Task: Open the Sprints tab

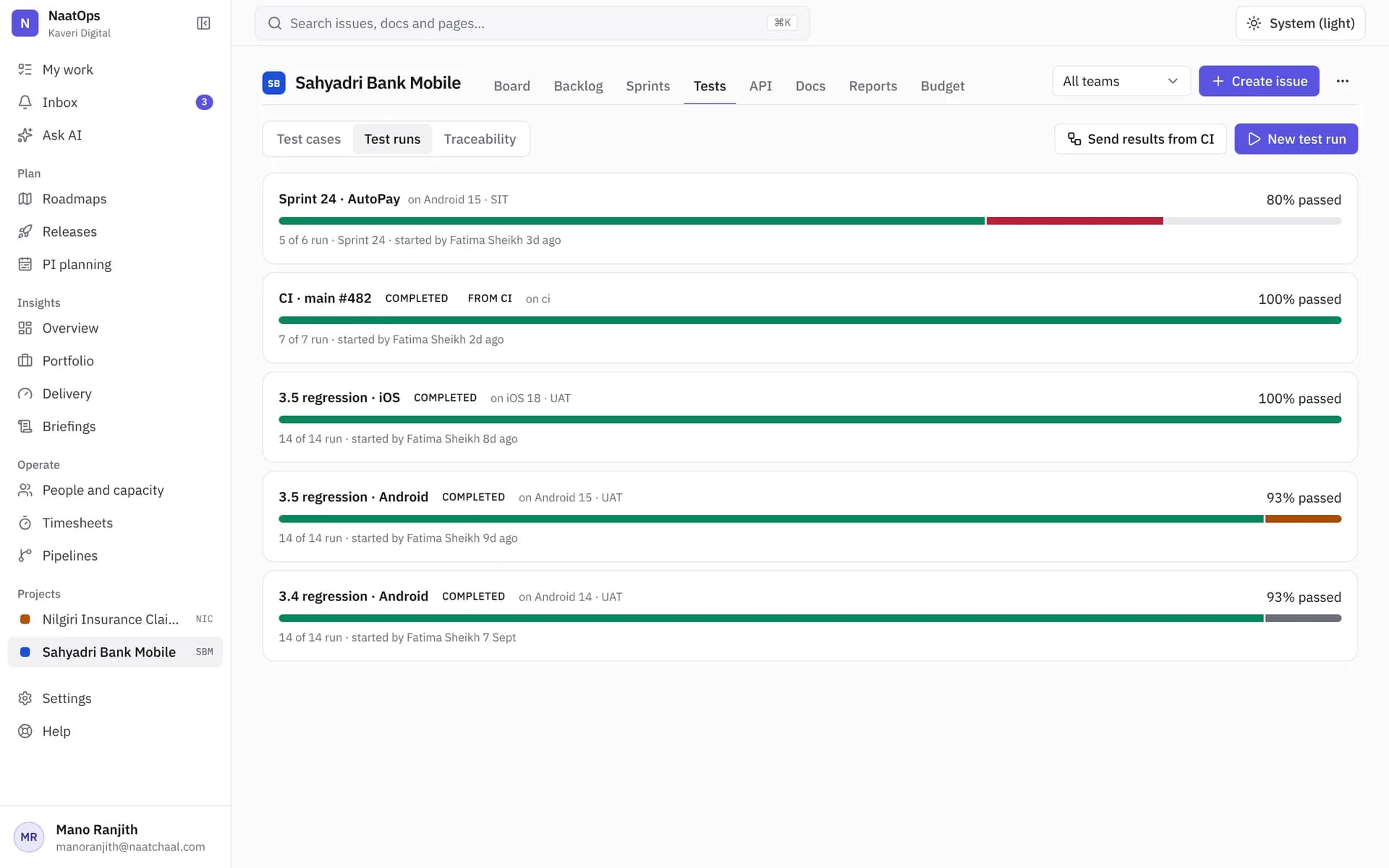Action: (x=647, y=85)
